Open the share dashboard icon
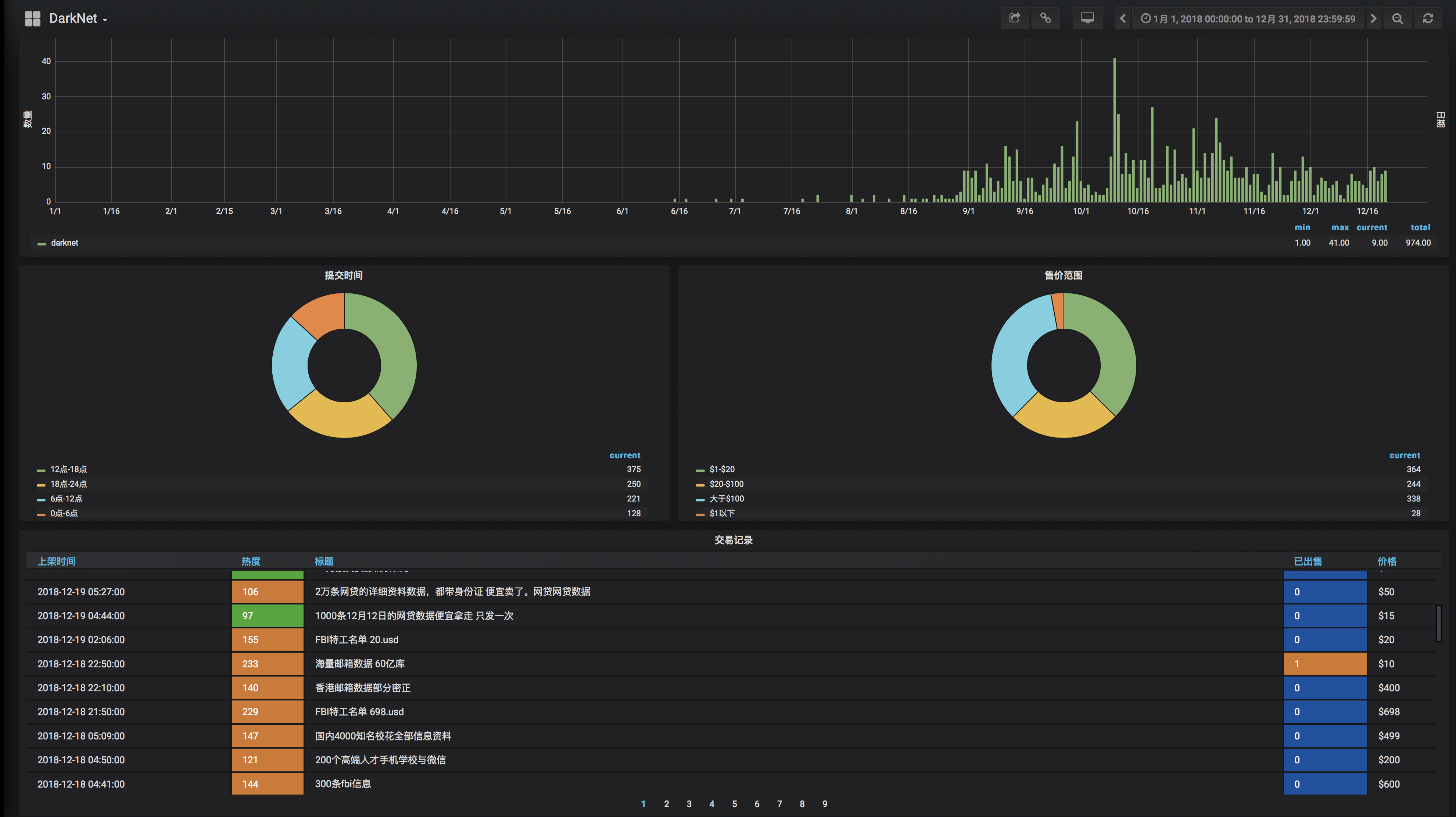 click(1015, 19)
